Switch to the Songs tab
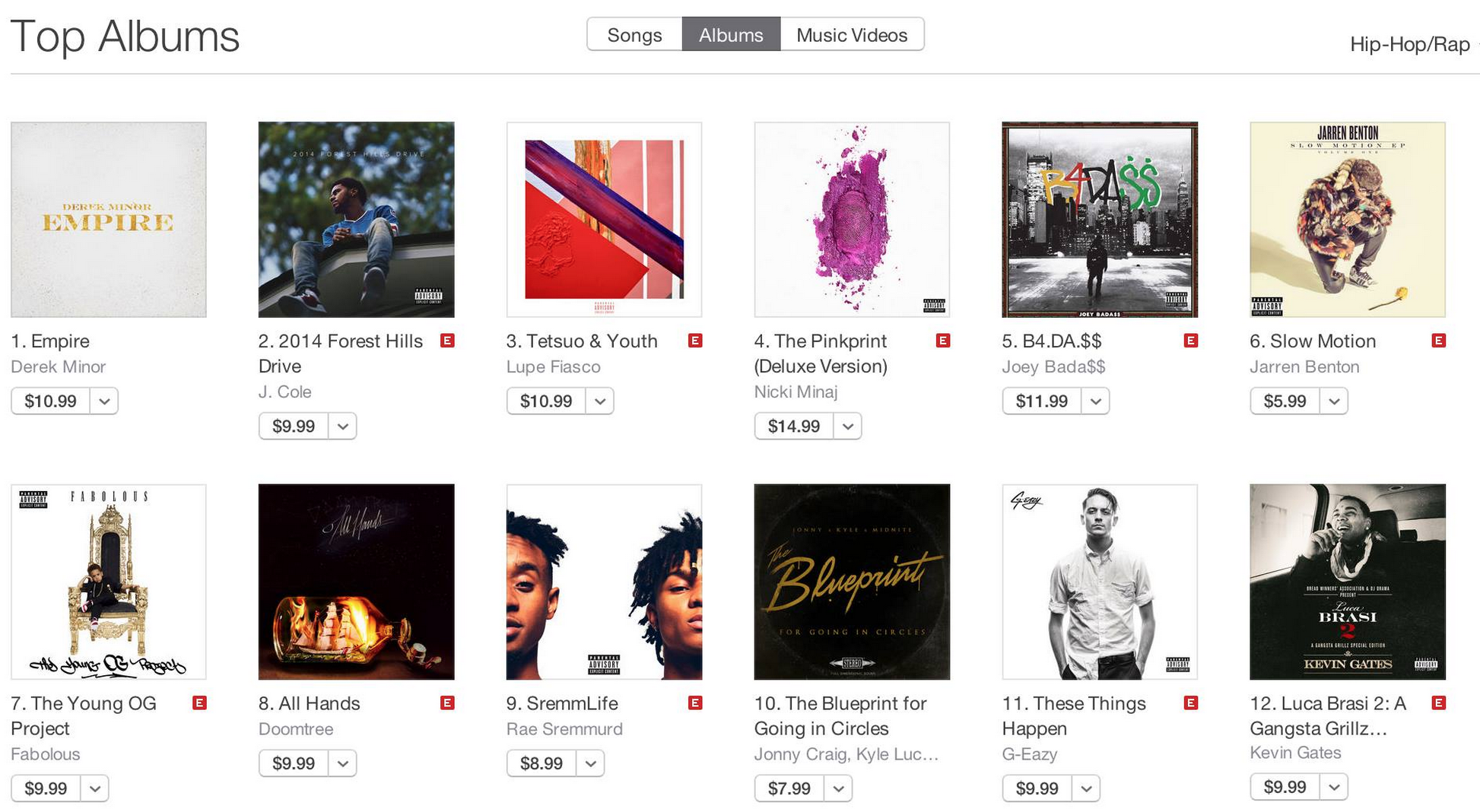 click(634, 35)
